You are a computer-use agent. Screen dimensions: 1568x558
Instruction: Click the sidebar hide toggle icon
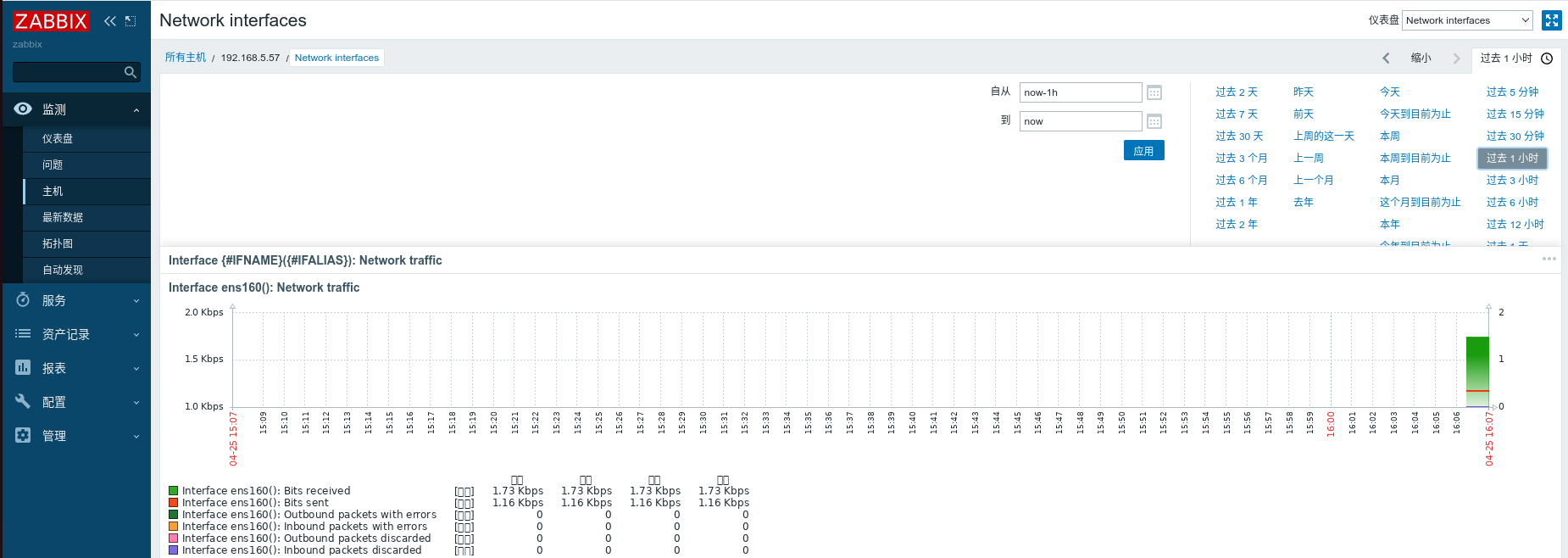[131, 21]
